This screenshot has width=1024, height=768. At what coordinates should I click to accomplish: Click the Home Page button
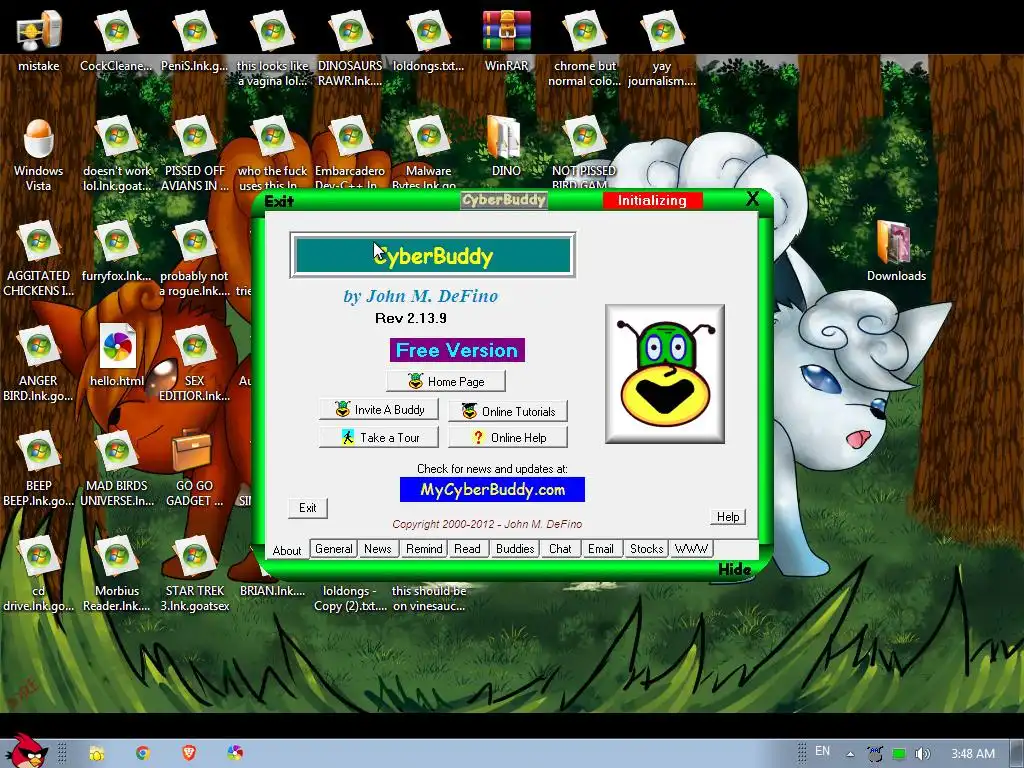[x=446, y=381]
